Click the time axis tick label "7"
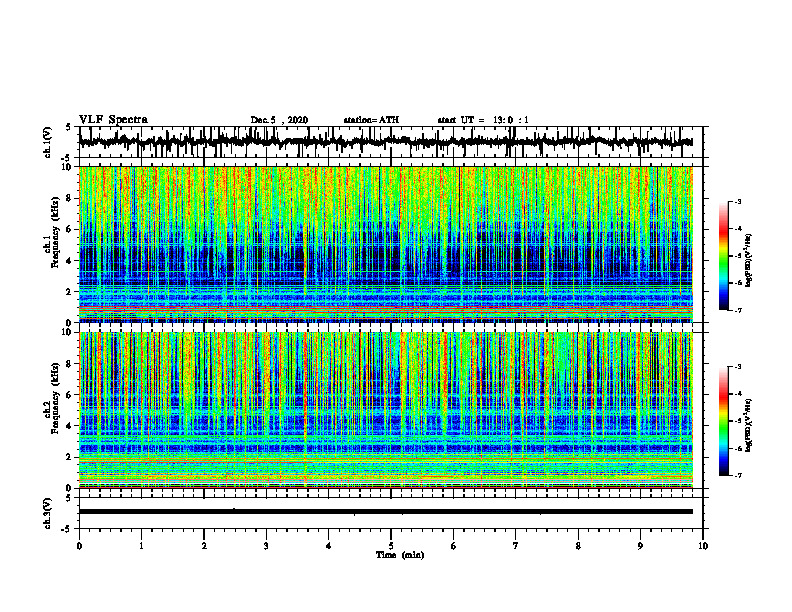The height and width of the screenshot is (612, 792). click(x=516, y=546)
